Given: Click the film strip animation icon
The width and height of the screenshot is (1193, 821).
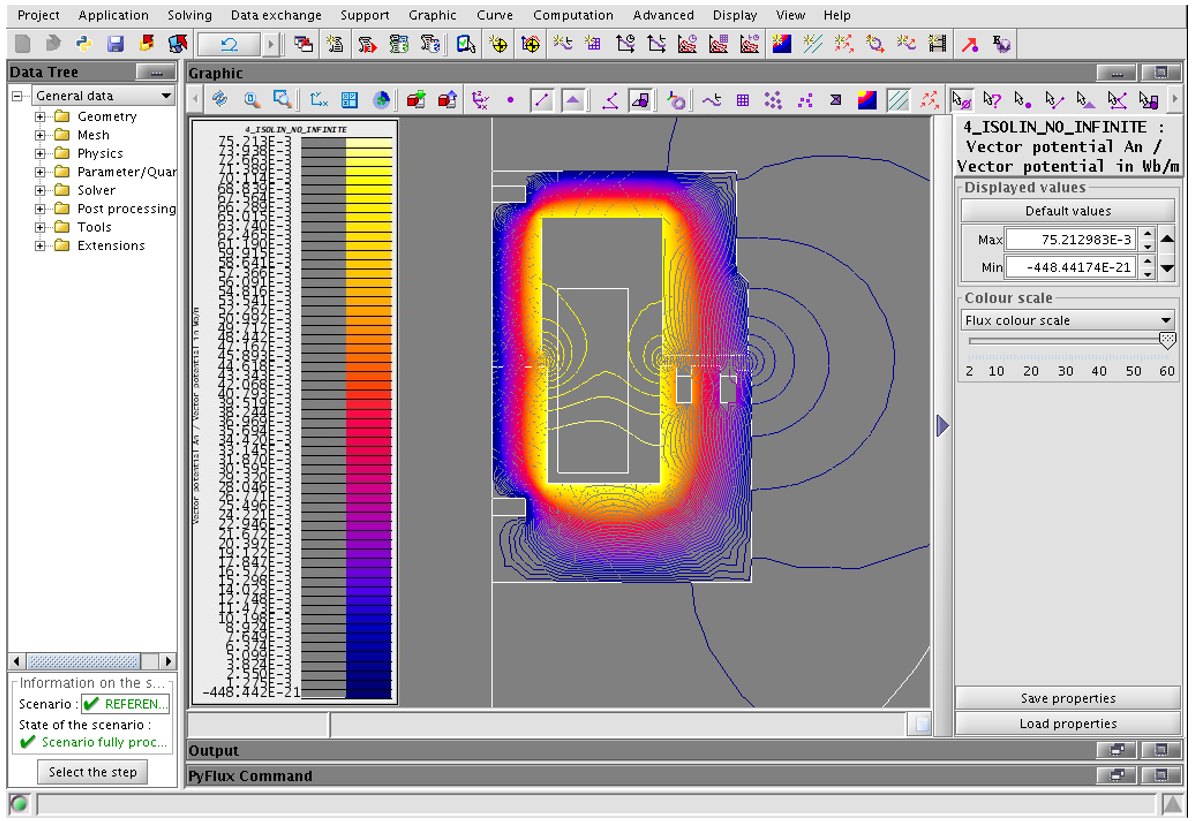Looking at the screenshot, I should click(937, 44).
